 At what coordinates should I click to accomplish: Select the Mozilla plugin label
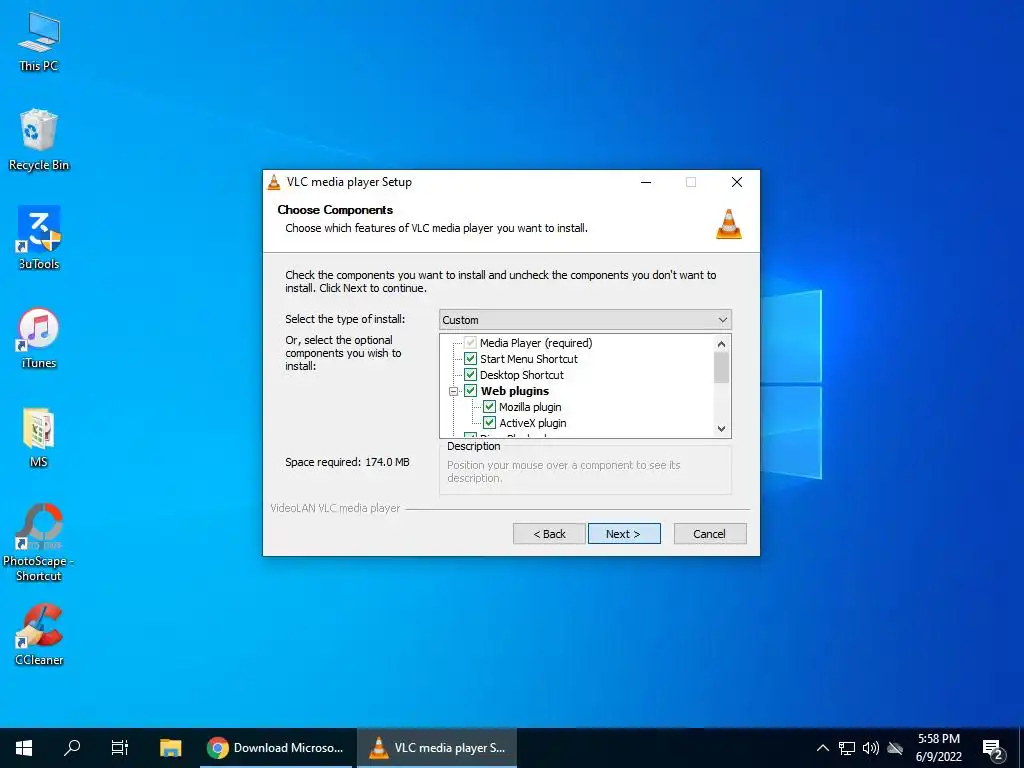[530, 407]
